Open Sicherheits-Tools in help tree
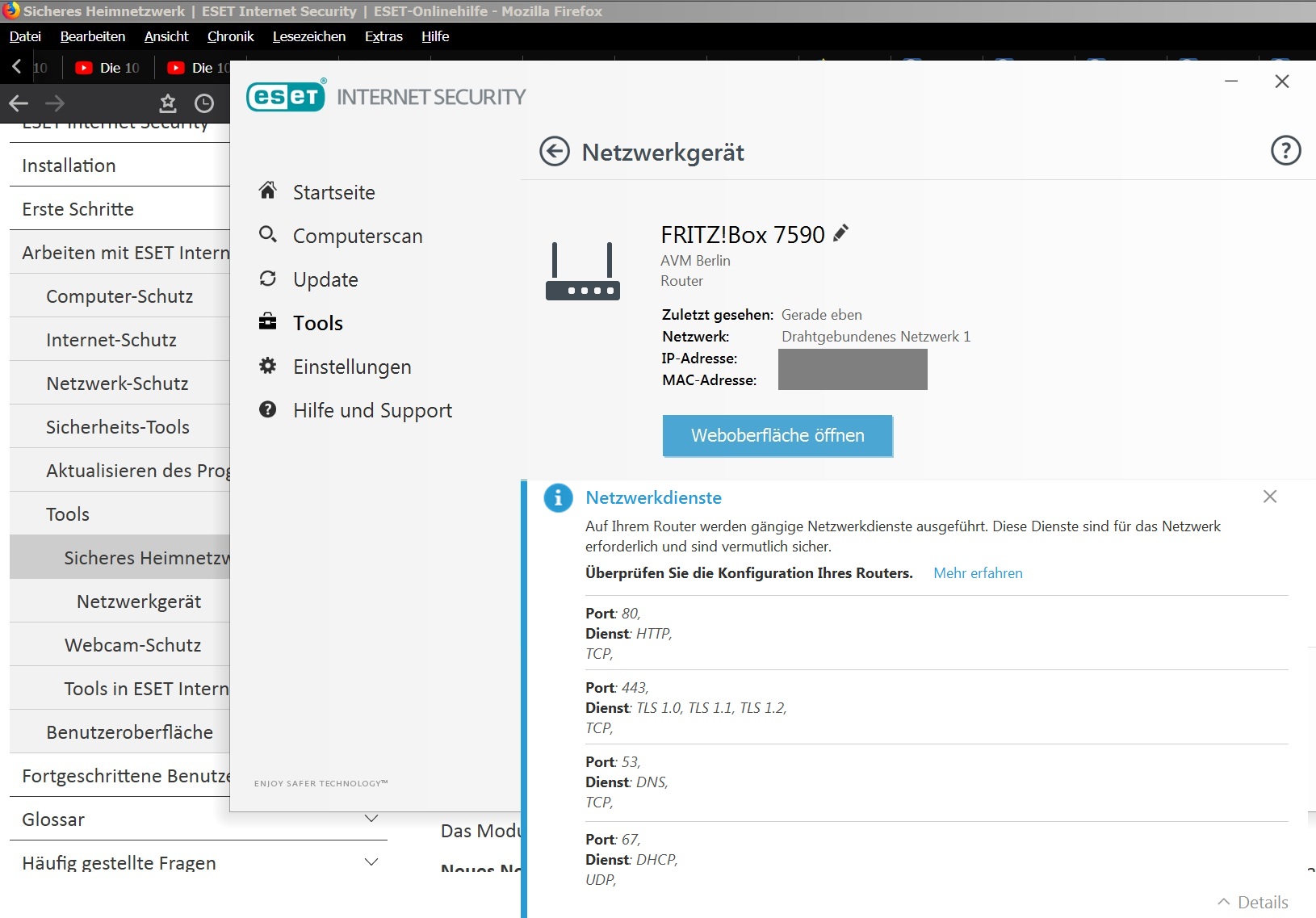This screenshot has width=1316, height=918. click(x=119, y=426)
